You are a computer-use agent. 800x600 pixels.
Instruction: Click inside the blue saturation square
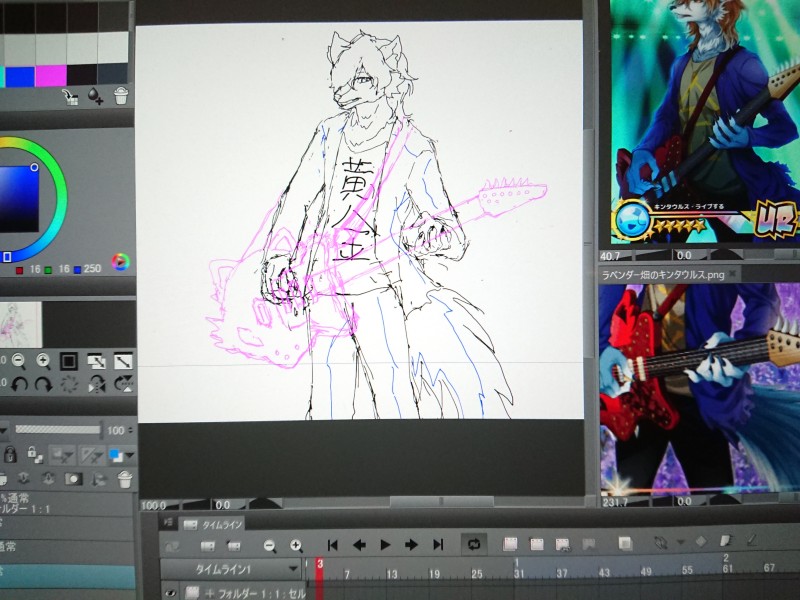[18, 199]
